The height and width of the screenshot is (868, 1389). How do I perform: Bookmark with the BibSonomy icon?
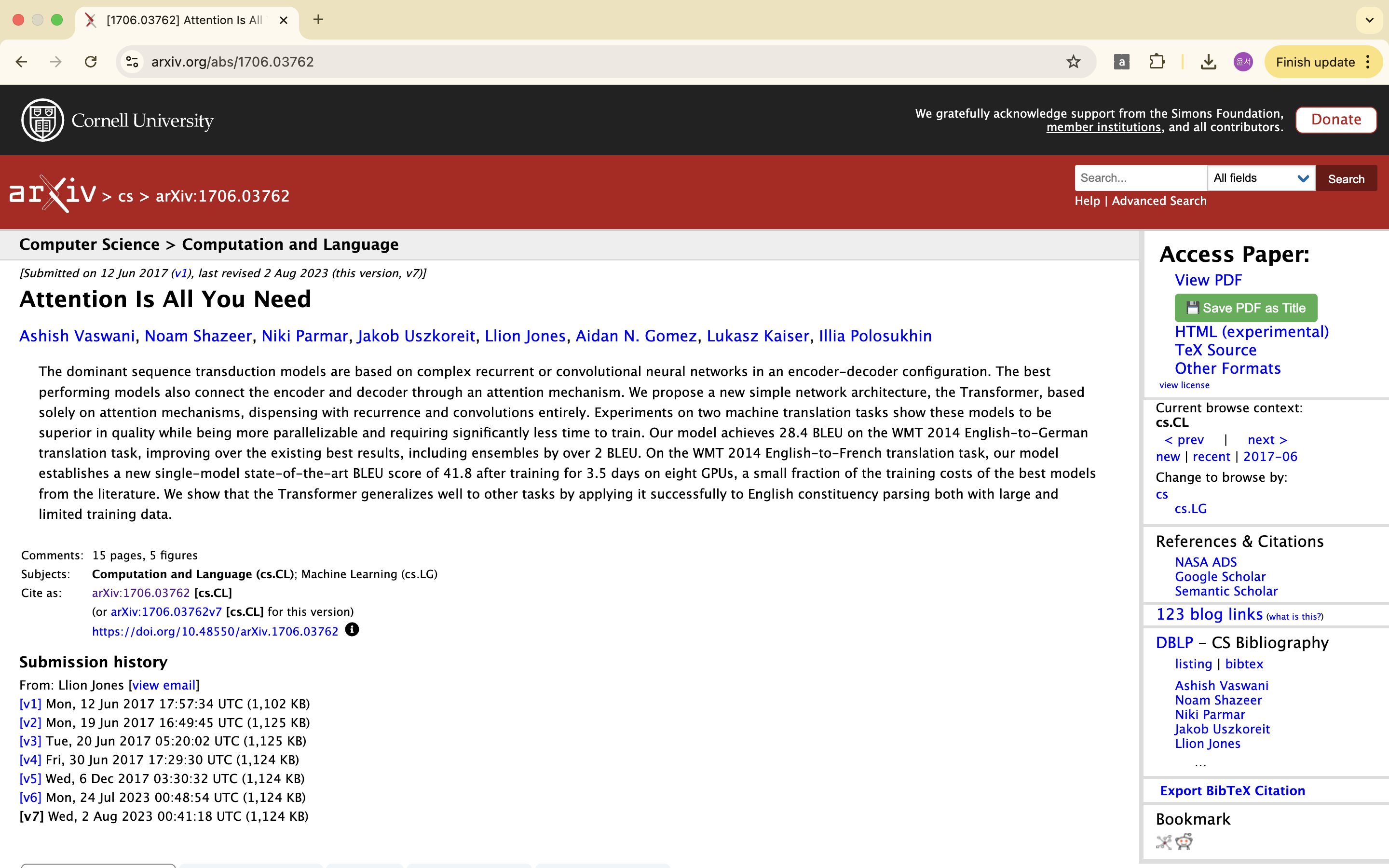click(1163, 842)
